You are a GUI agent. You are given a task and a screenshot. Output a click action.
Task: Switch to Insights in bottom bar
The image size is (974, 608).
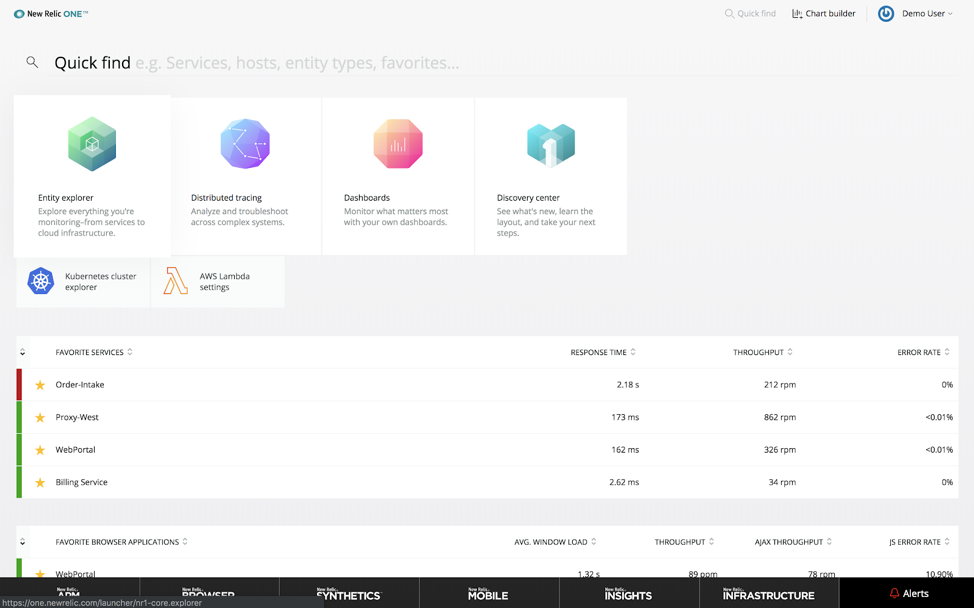(629, 593)
